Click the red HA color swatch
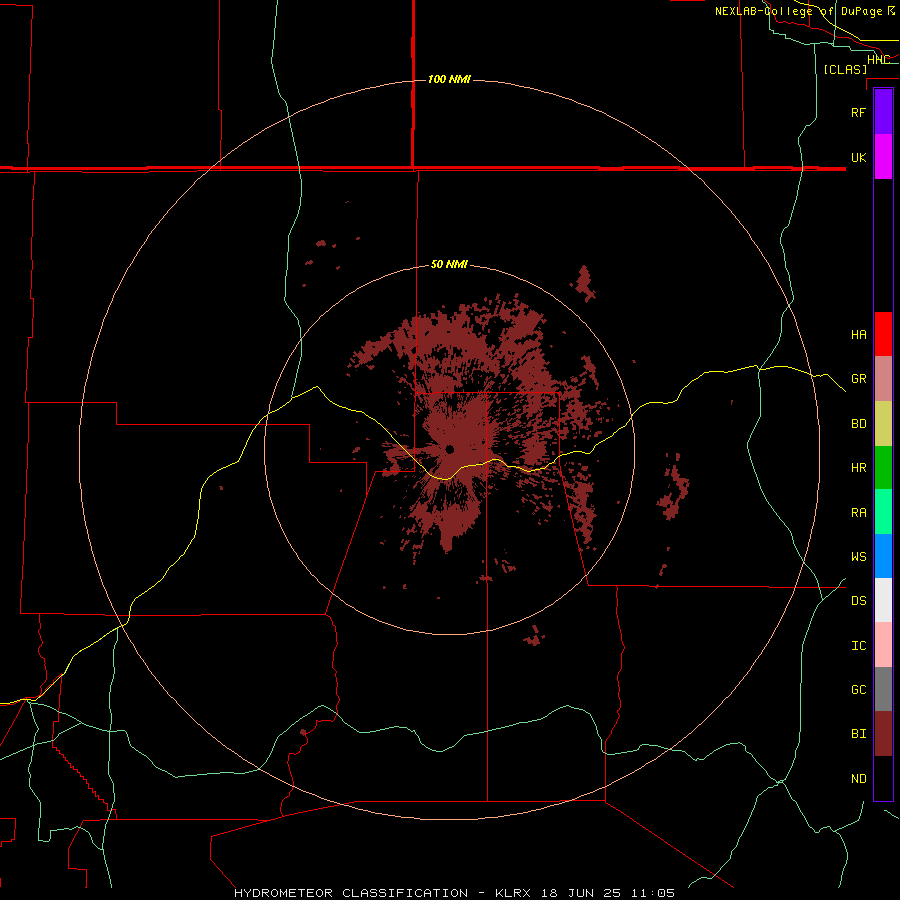Viewport: 900px width, 900px height. click(x=883, y=334)
